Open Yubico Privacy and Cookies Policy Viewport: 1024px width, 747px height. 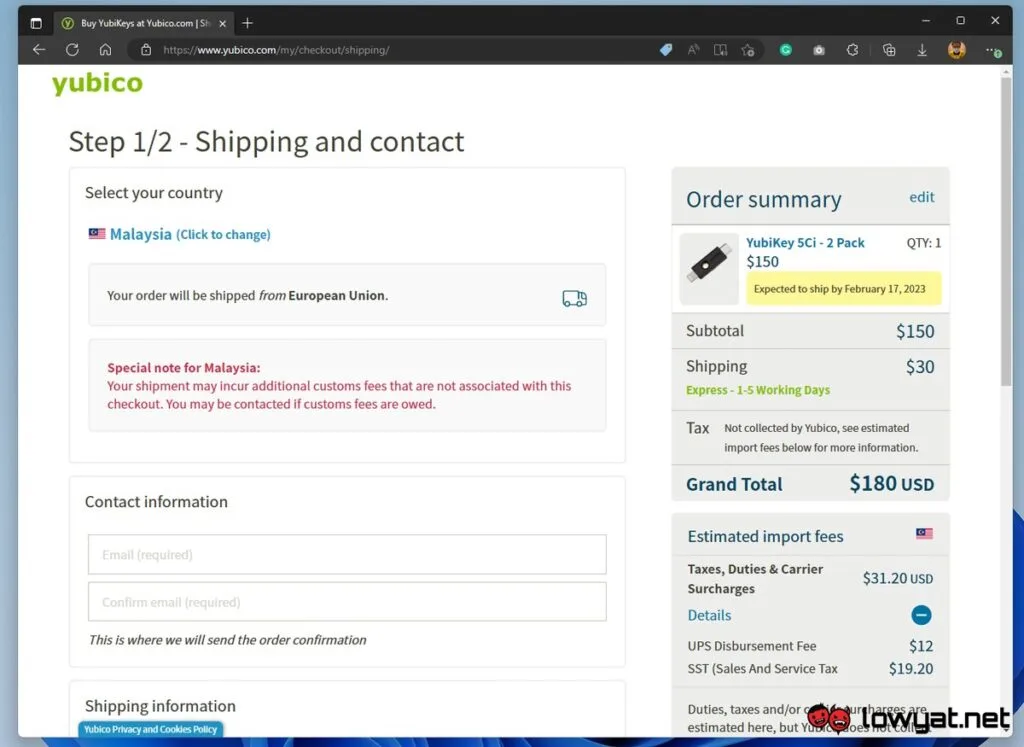coord(150,729)
